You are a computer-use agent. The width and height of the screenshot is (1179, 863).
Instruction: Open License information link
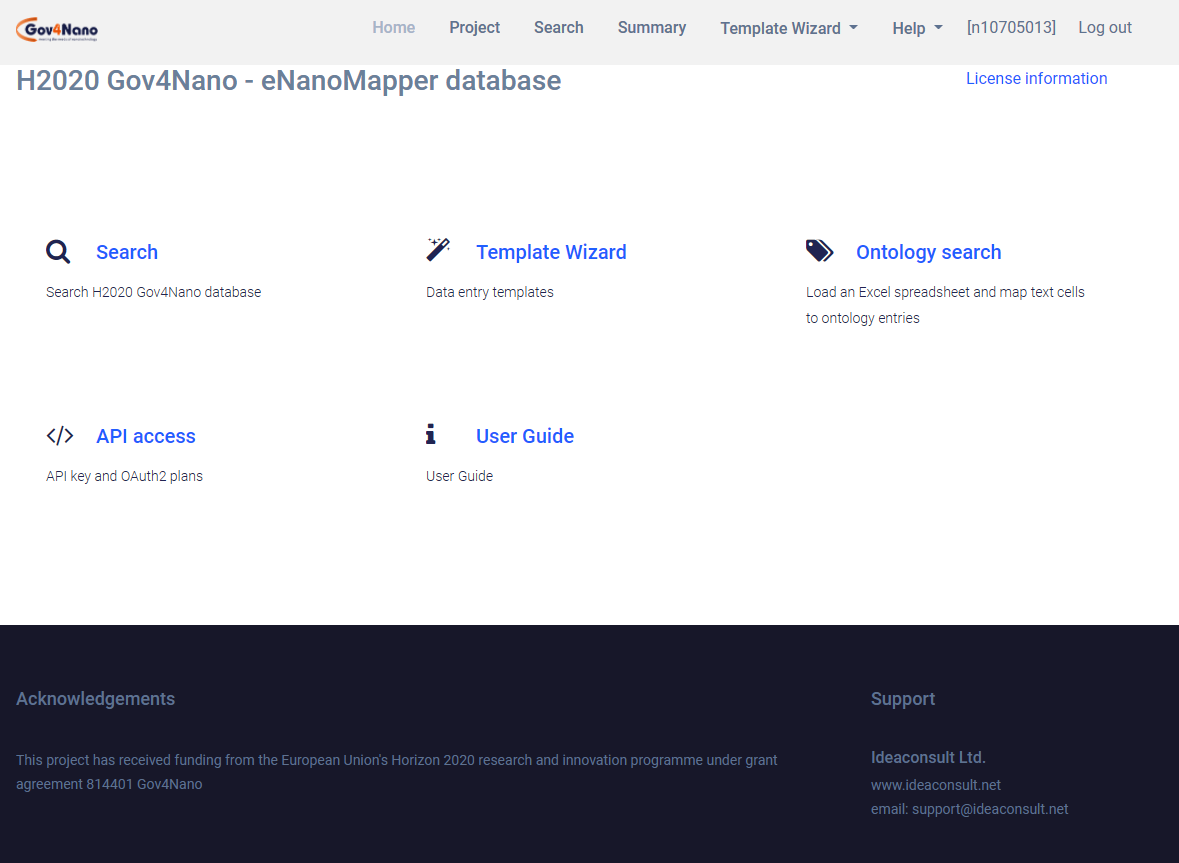click(x=1036, y=79)
